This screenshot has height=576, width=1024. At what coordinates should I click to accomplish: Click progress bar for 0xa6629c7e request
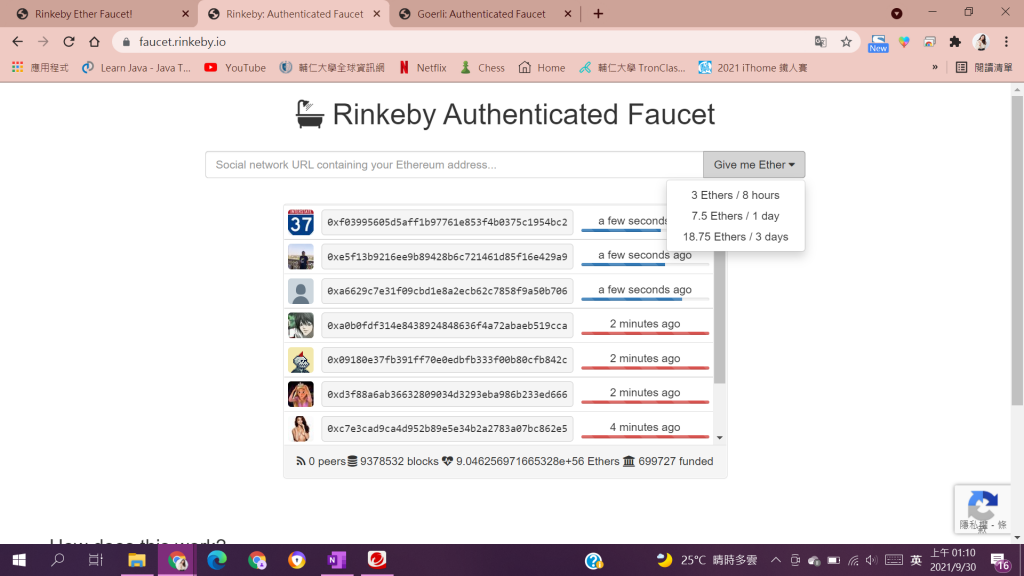click(645, 299)
